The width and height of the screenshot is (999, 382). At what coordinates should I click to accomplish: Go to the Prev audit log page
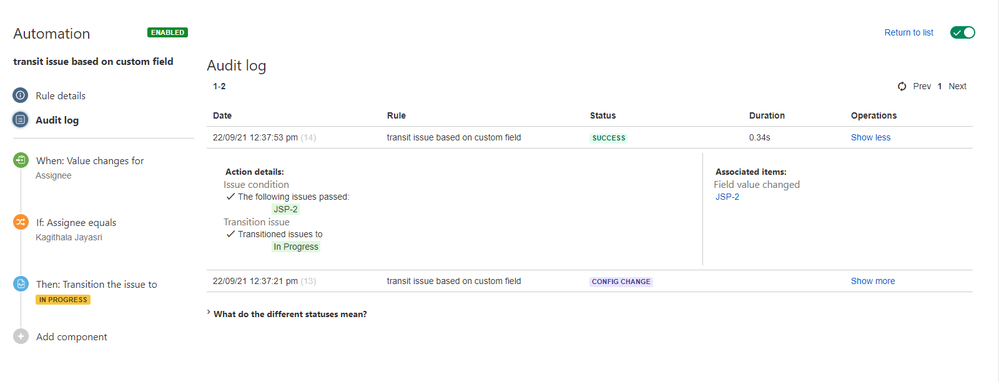[x=922, y=86]
